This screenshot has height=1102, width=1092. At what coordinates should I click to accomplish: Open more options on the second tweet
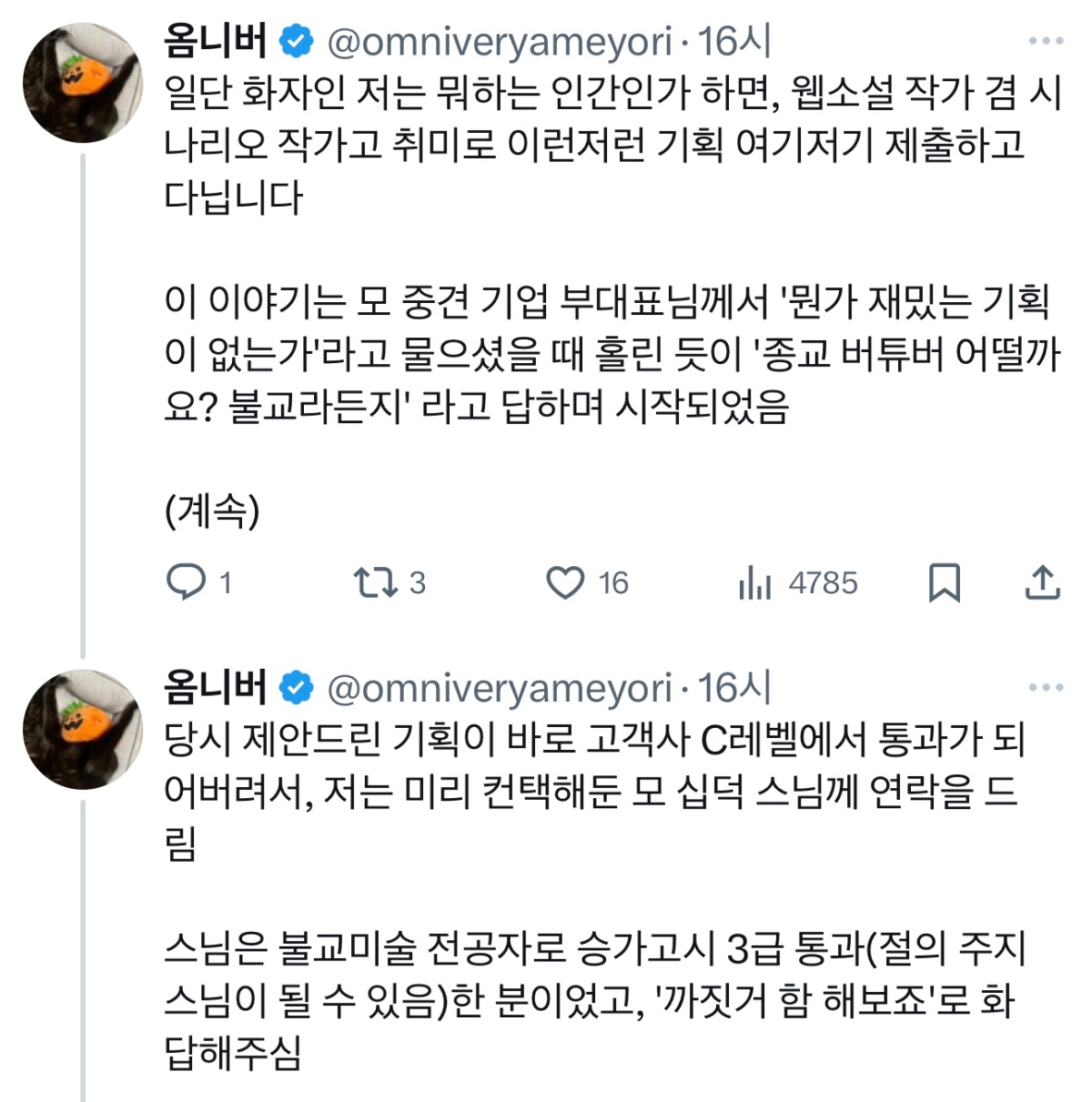pos(1046,687)
